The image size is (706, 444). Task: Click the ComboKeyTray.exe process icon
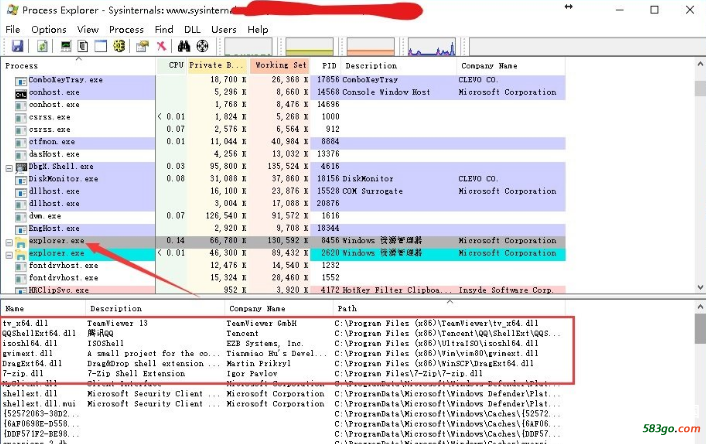pos(21,81)
